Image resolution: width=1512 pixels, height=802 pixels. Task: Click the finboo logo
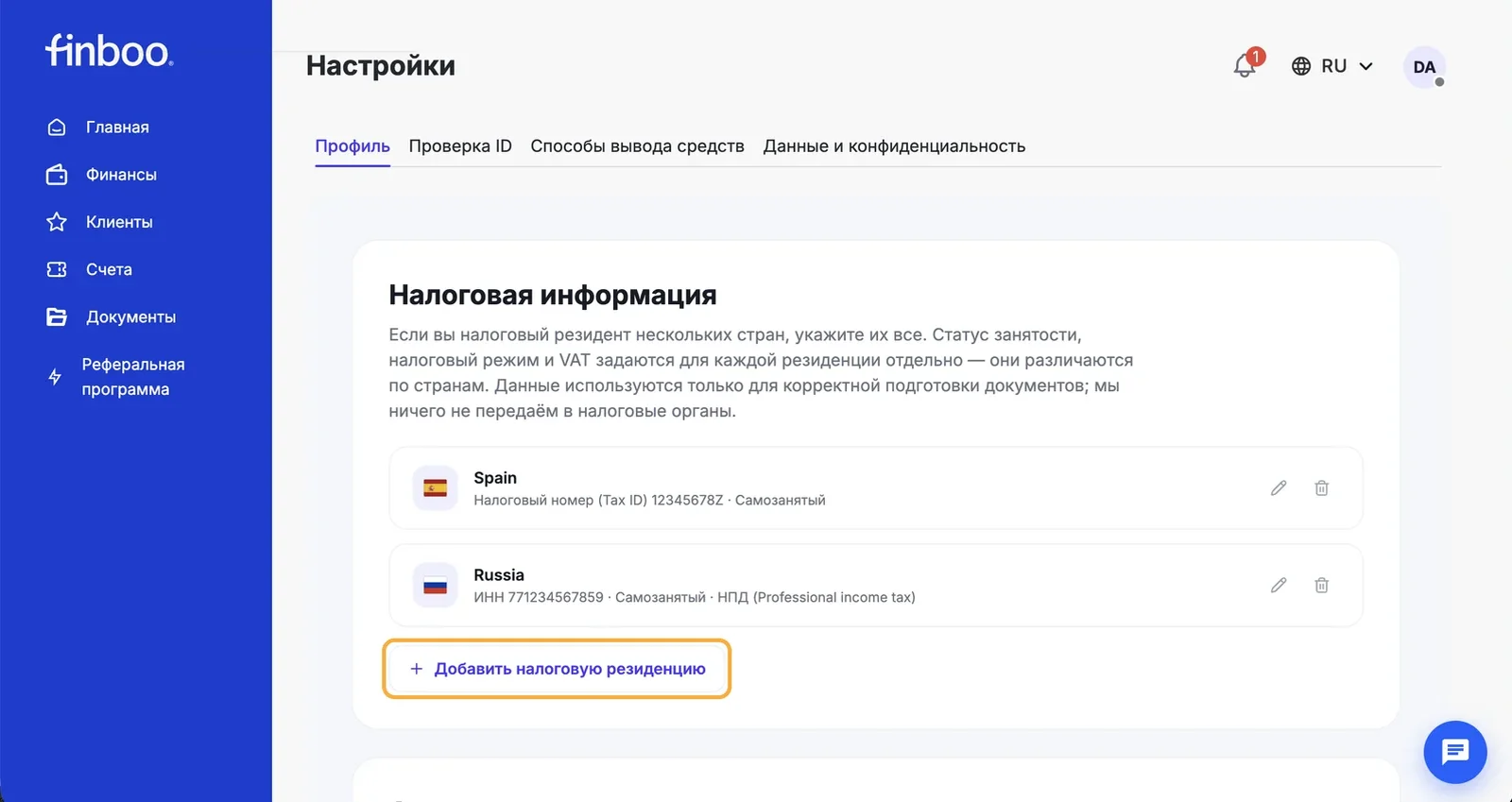click(x=110, y=50)
